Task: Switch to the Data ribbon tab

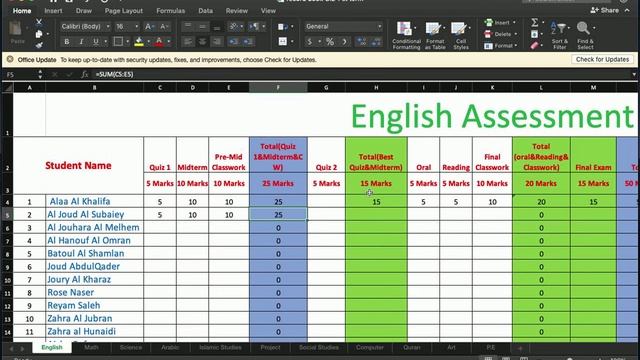Action: (x=205, y=11)
